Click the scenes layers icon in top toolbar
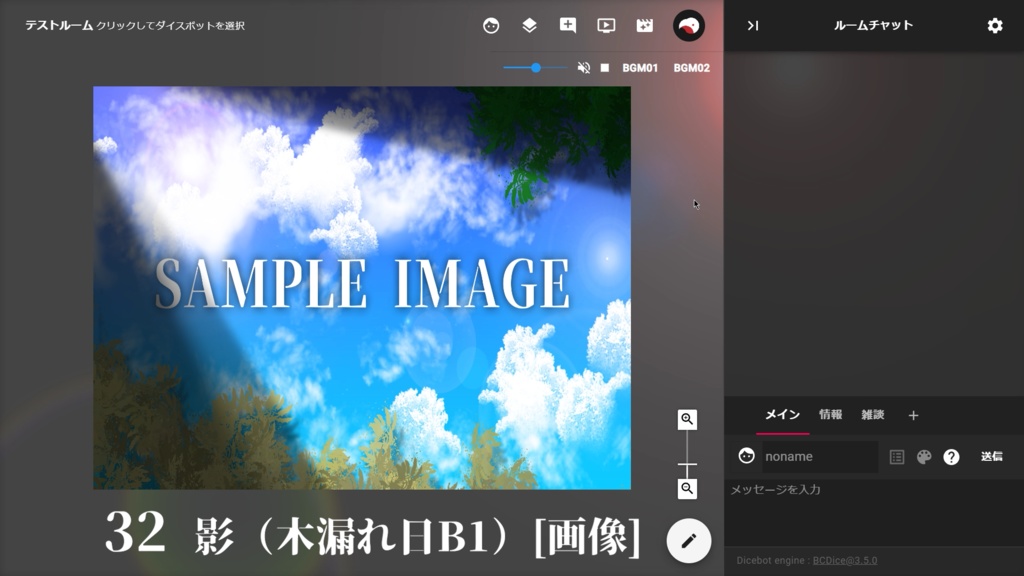This screenshot has width=1024, height=576. [x=529, y=26]
